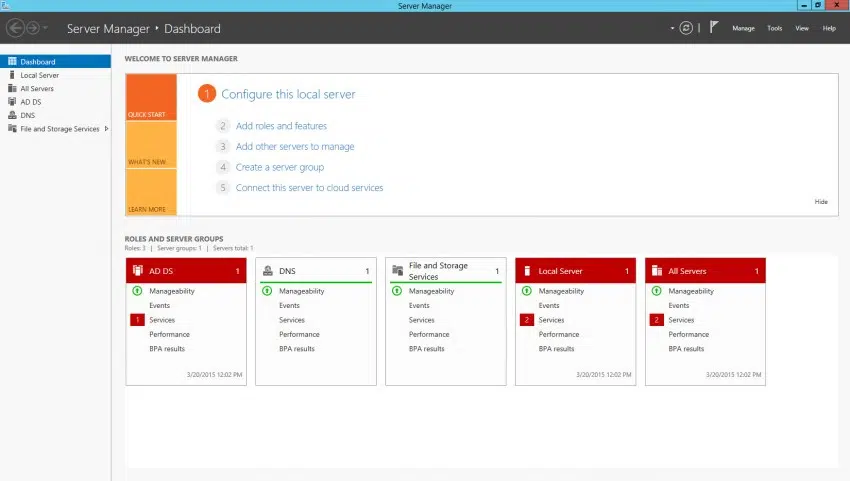Click the Local Server sidebar icon
This screenshot has width=850, height=481.
pyautogui.click(x=12, y=75)
